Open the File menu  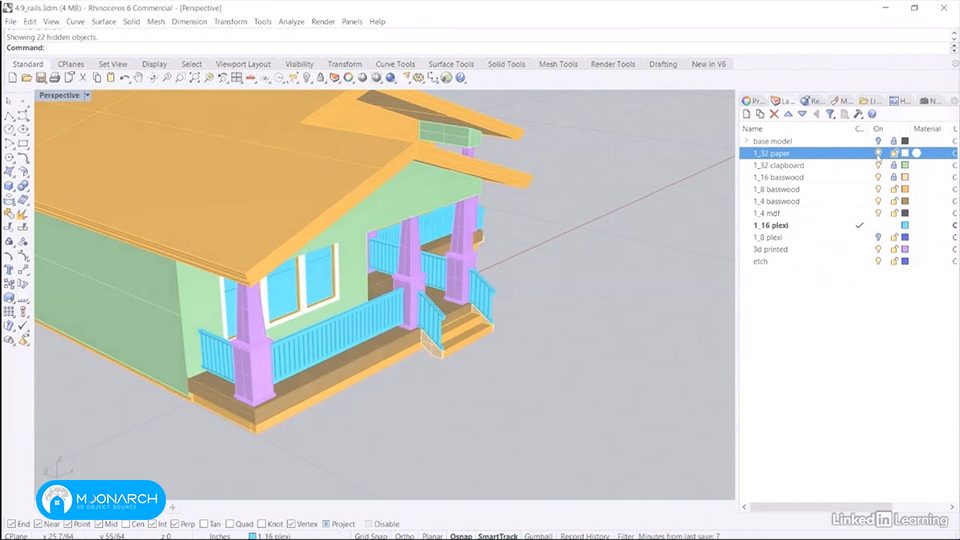click(11, 21)
